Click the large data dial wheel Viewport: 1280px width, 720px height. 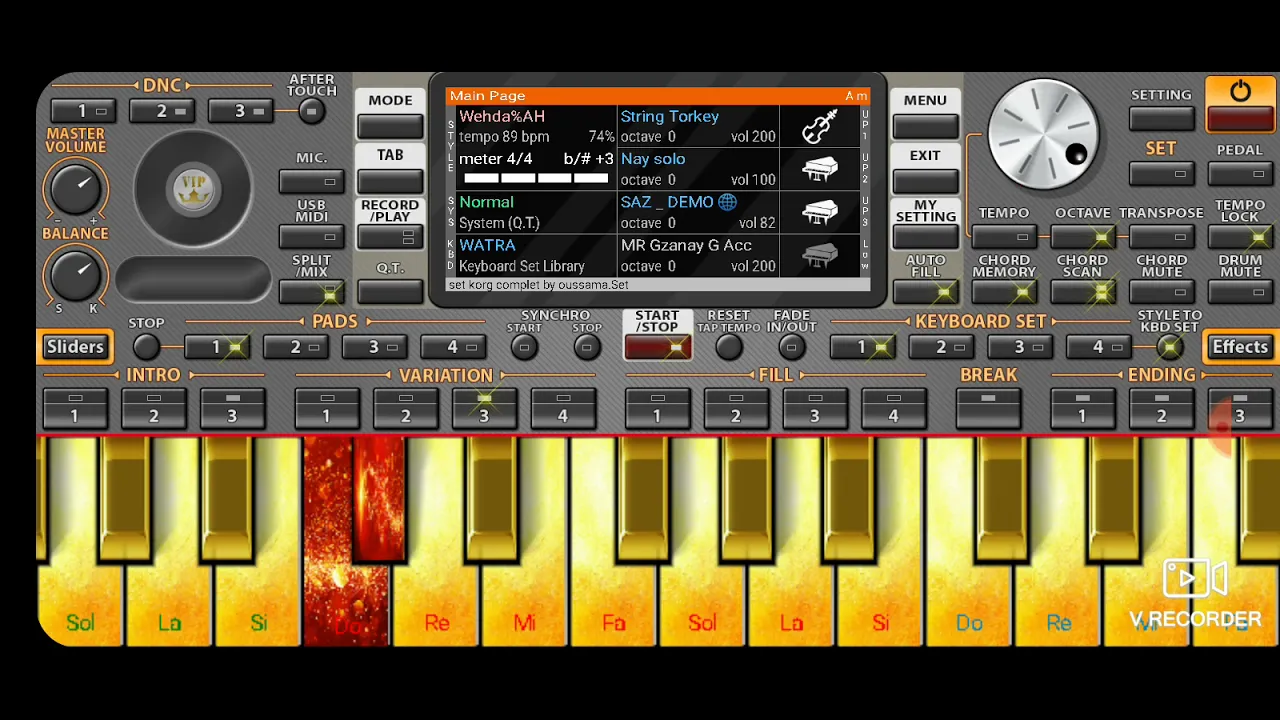pyautogui.click(x=1043, y=135)
